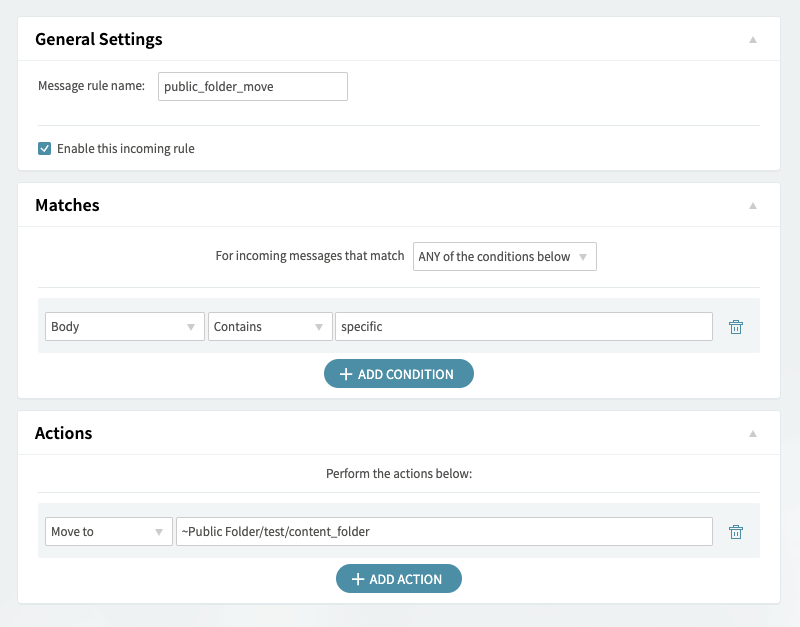Click the plus icon on ADD ACTION

[x=359, y=578]
